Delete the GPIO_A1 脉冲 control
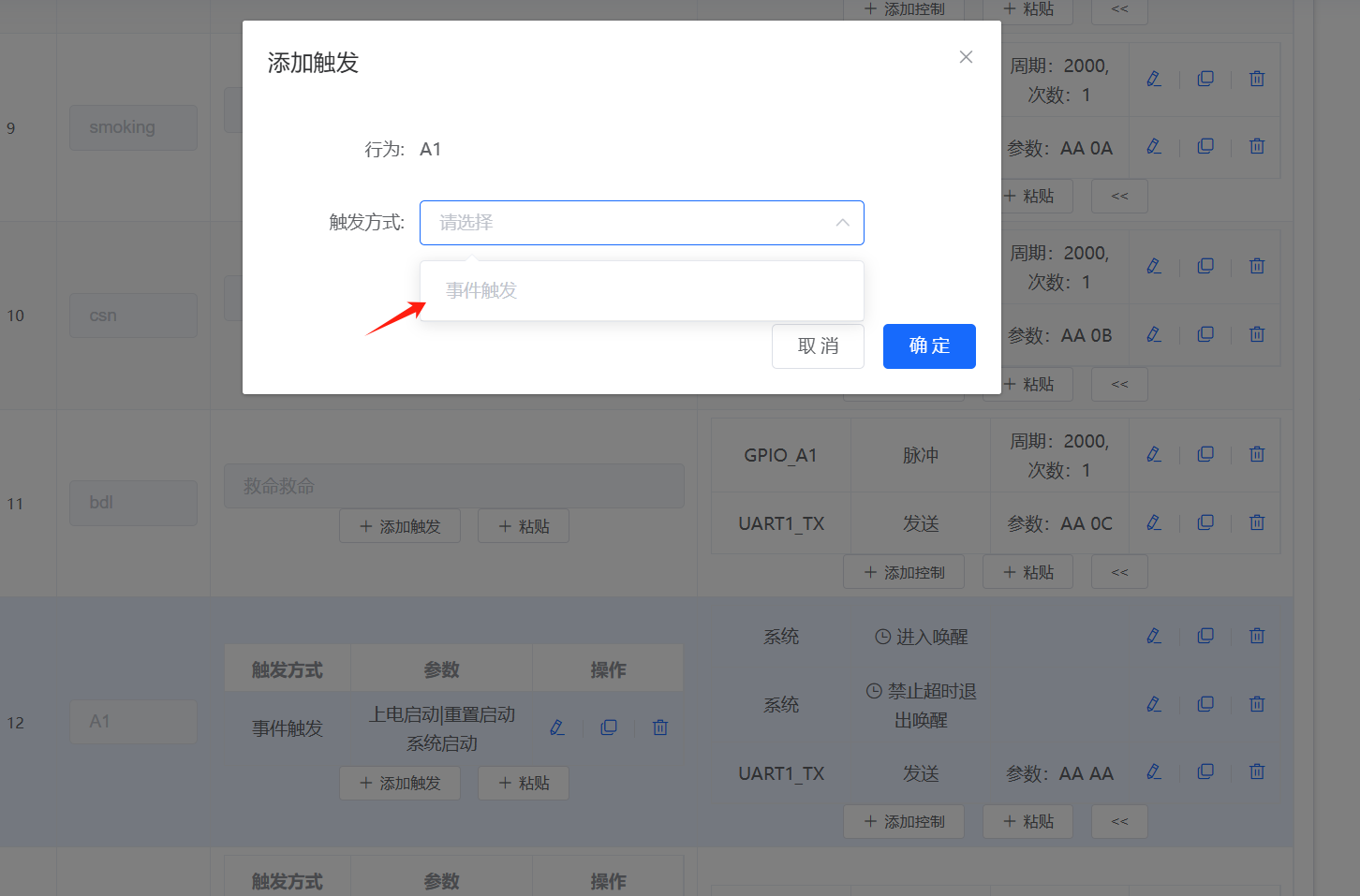 point(1256,454)
